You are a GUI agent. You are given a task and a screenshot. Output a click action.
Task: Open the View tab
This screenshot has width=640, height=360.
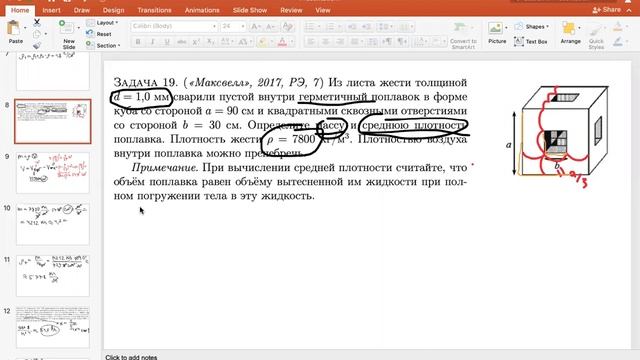(322, 10)
